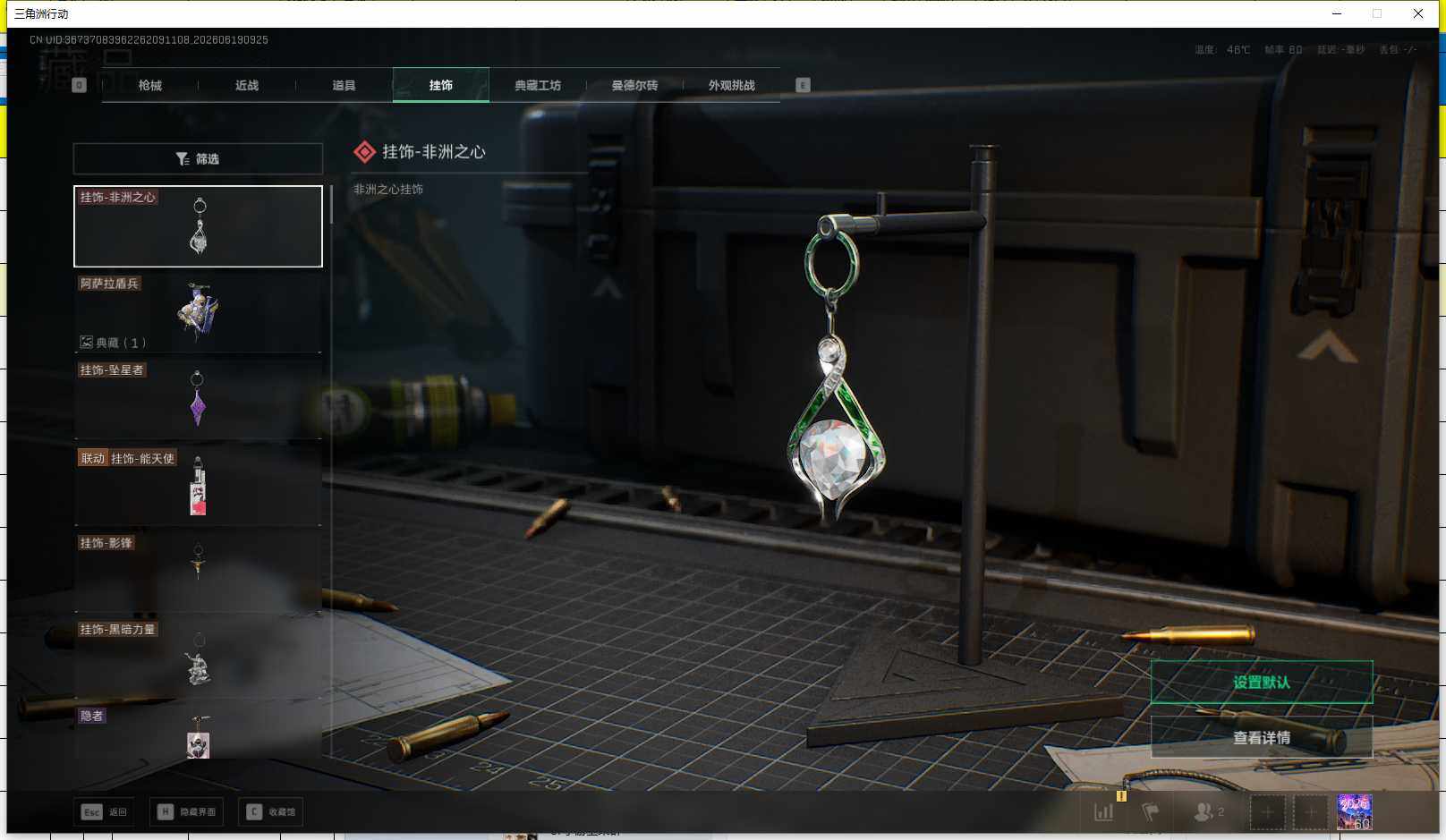The width and height of the screenshot is (1446, 840).
Task: Select the 挂饰-影锋 charm card
Action: tap(198, 572)
